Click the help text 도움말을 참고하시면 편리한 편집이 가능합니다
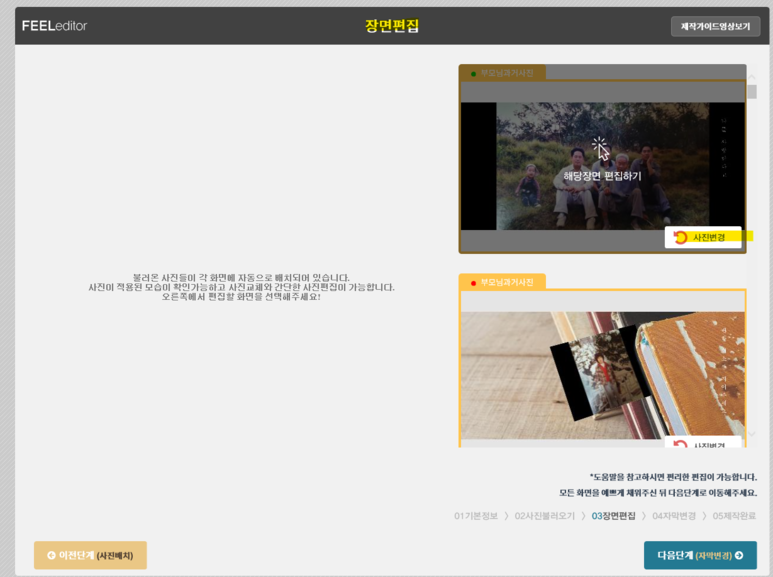Viewport: 773px width, 577px height. tap(673, 477)
